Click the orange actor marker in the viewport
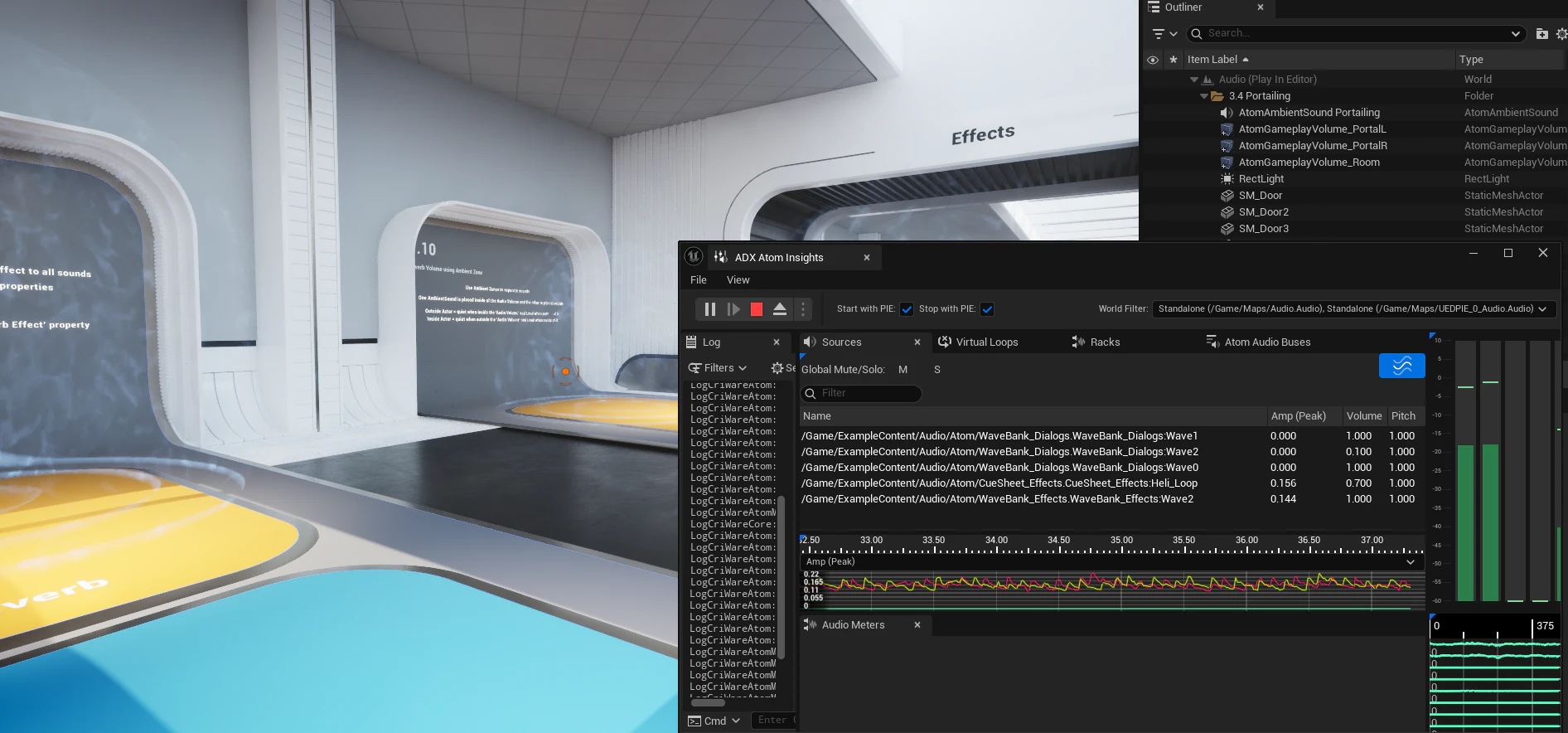1568x733 pixels. 565,371
